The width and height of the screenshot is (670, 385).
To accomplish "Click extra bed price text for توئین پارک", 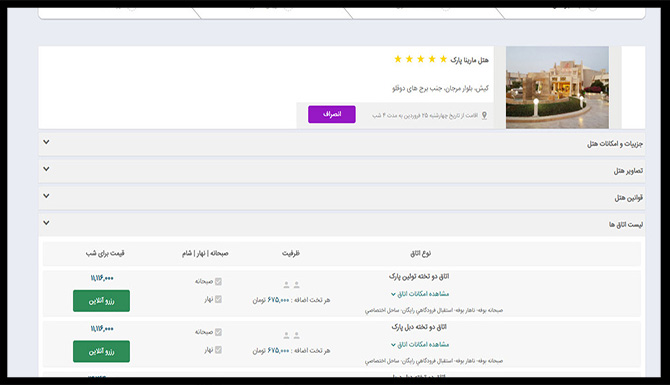I will tap(291, 300).
